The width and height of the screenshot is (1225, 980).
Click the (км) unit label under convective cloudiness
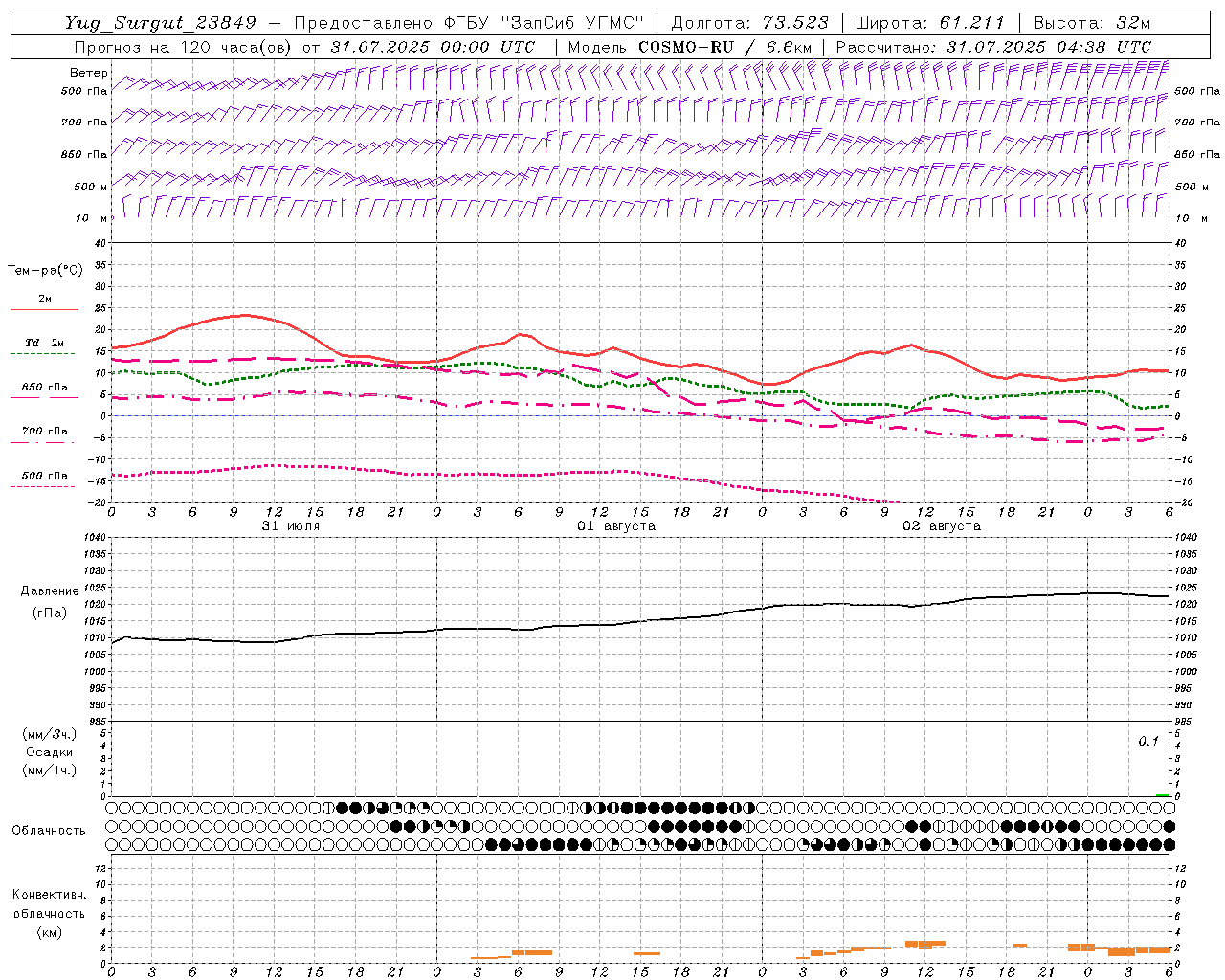pos(49,932)
